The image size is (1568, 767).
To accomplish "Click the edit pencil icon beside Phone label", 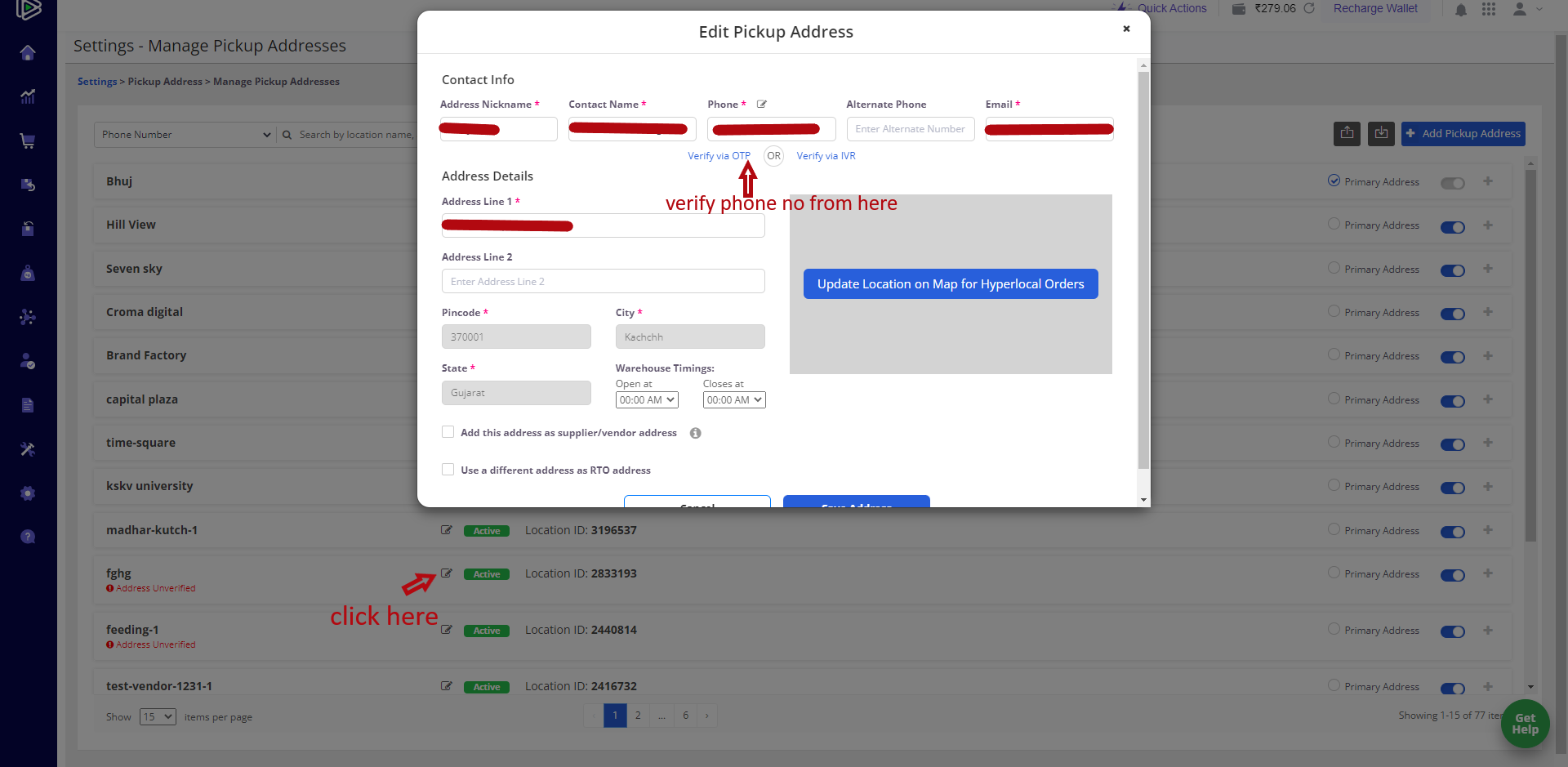I will coord(761,105).
